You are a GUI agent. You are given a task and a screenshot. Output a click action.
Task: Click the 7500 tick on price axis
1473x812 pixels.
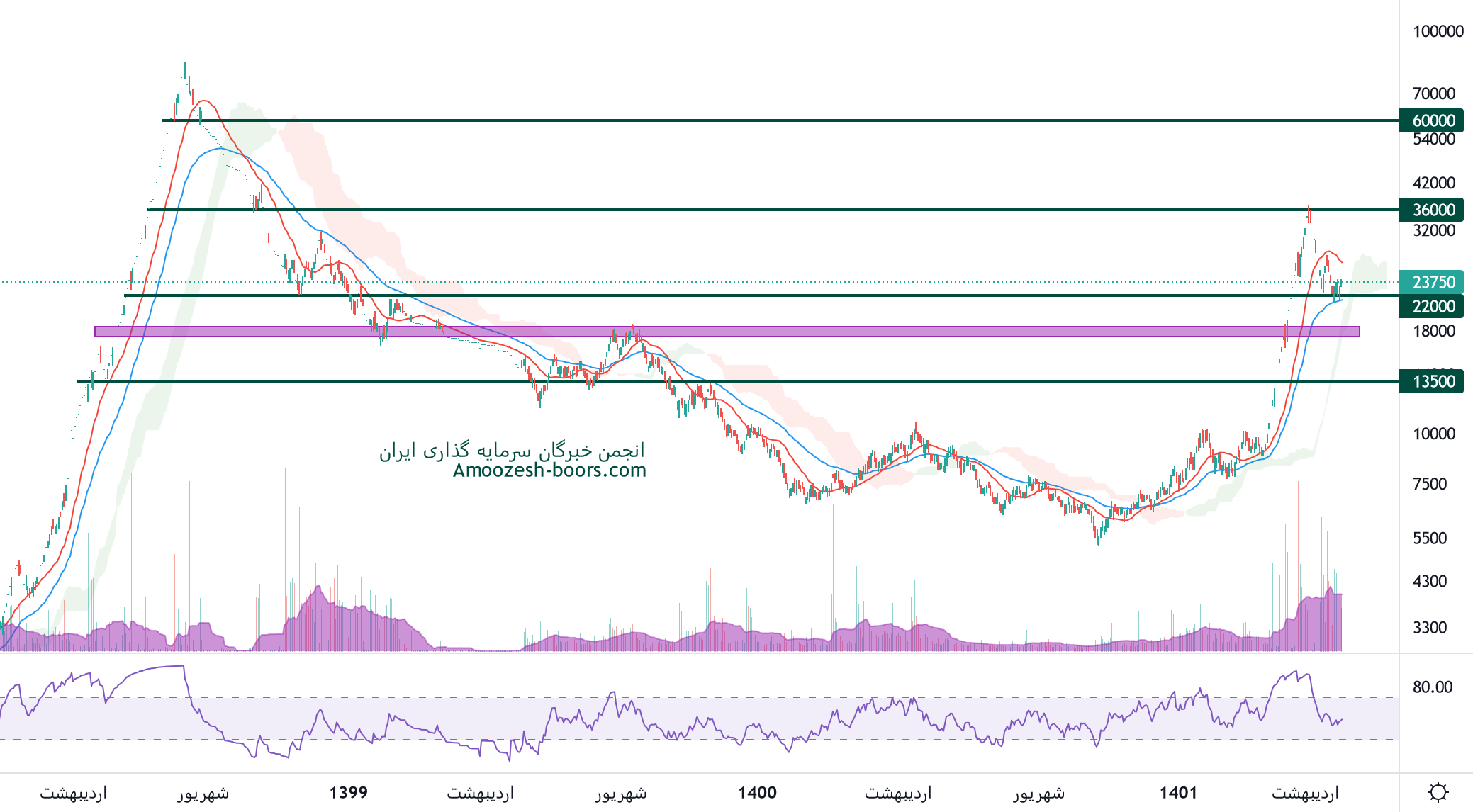pyautogui.click(x=1429, y=484)
